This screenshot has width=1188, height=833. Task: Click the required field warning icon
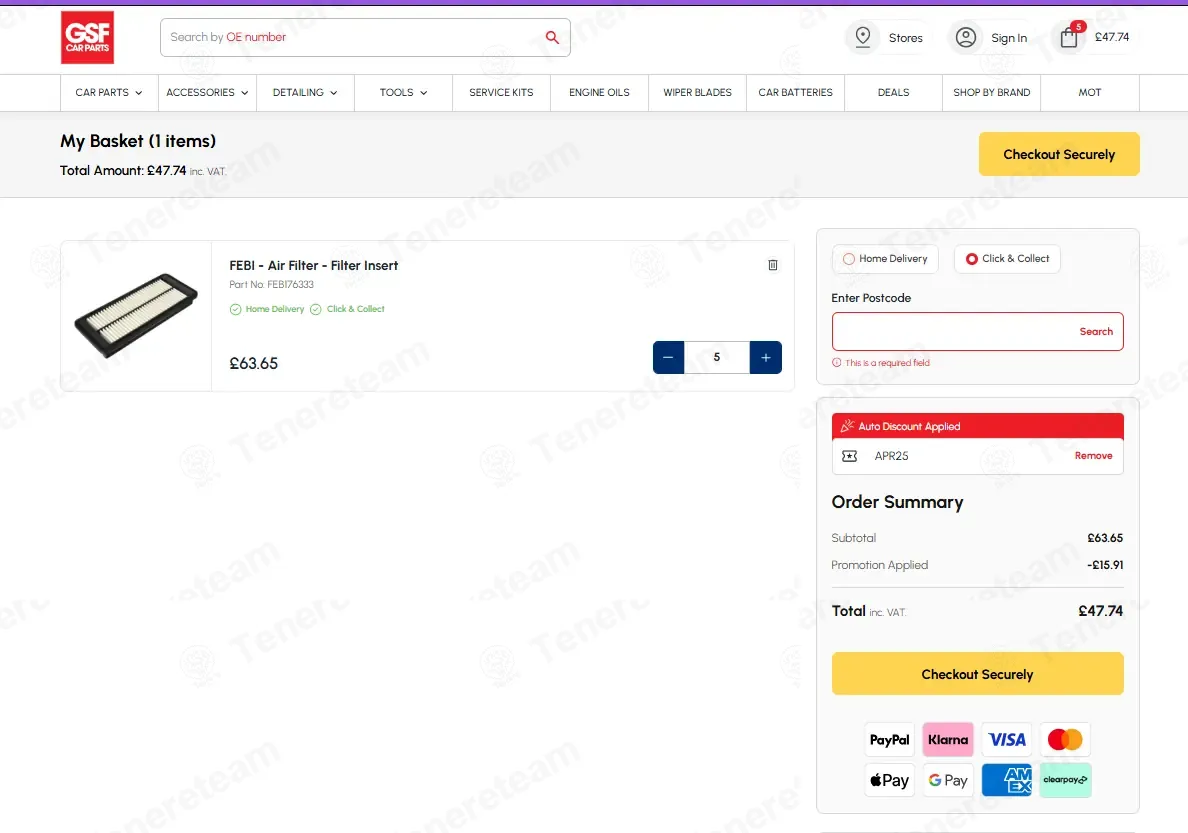(x=836, y=362)
